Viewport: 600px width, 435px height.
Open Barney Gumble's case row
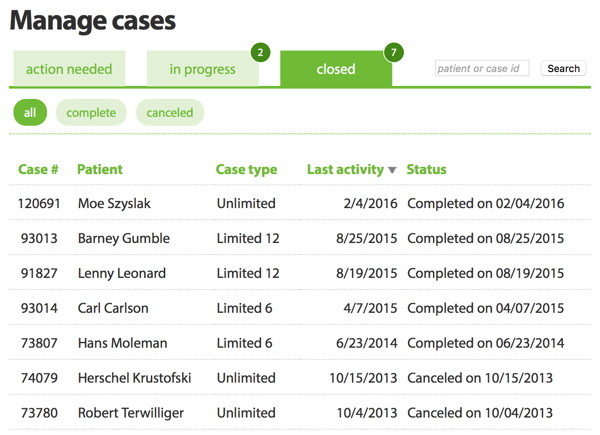(300, 238)
